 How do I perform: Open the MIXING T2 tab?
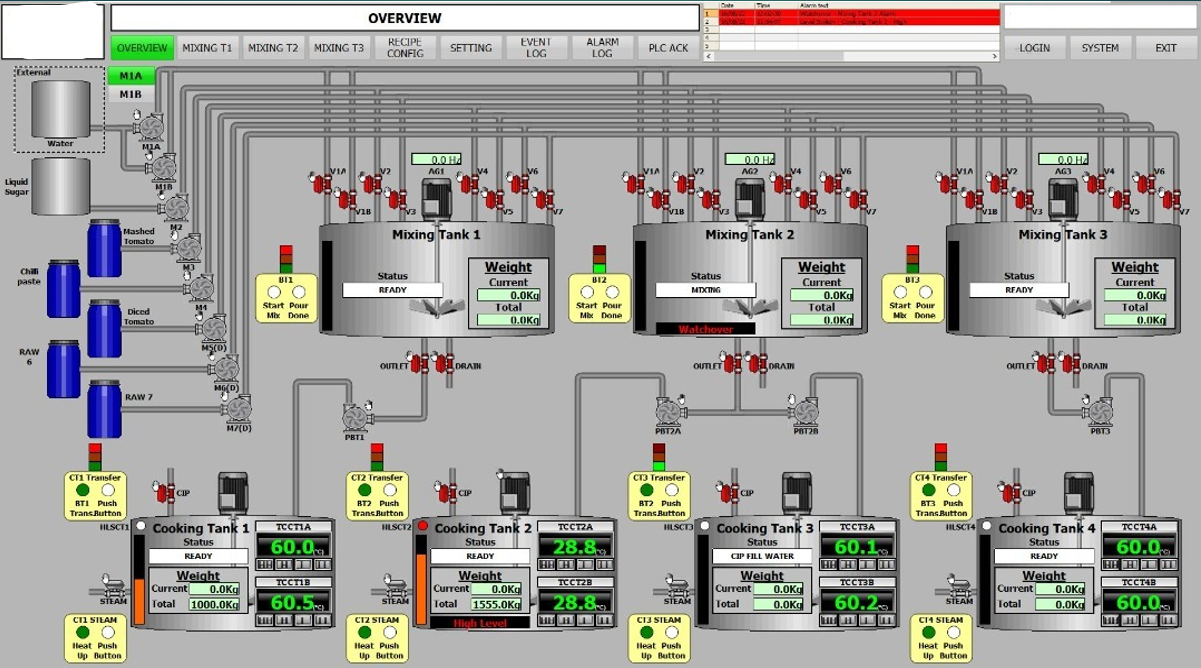click(273, 48)
